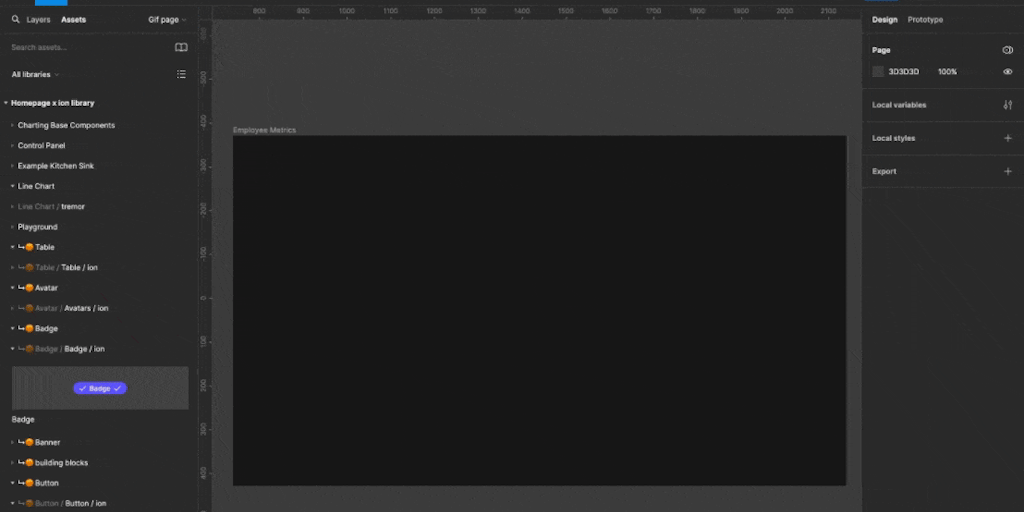This screenshot has width=1024, height=512.
Task: Collapse the Homepage x ion library section
Action: [x=6, y=103]
